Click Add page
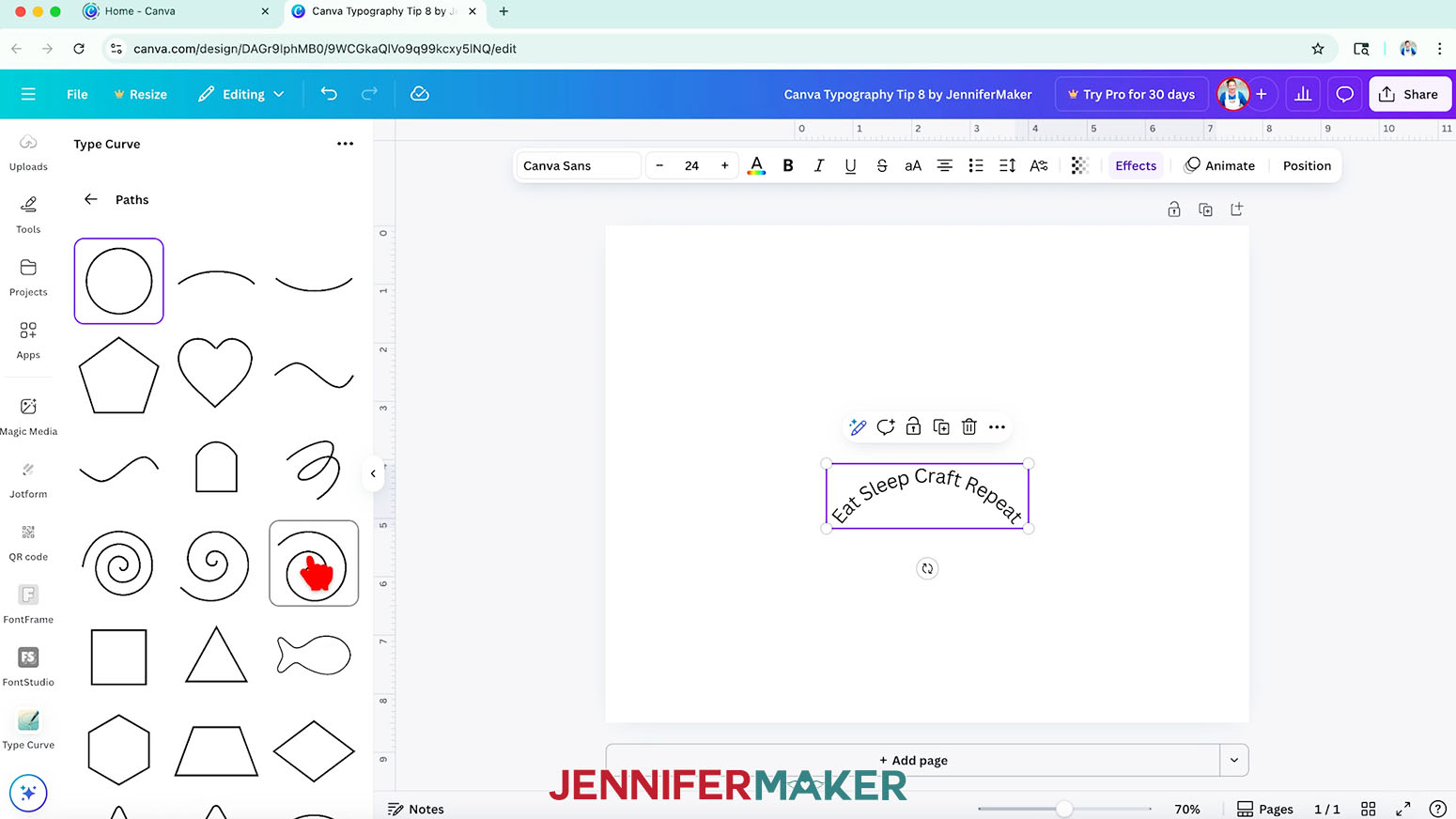The image size is (1456, 819). coord(913,760)
